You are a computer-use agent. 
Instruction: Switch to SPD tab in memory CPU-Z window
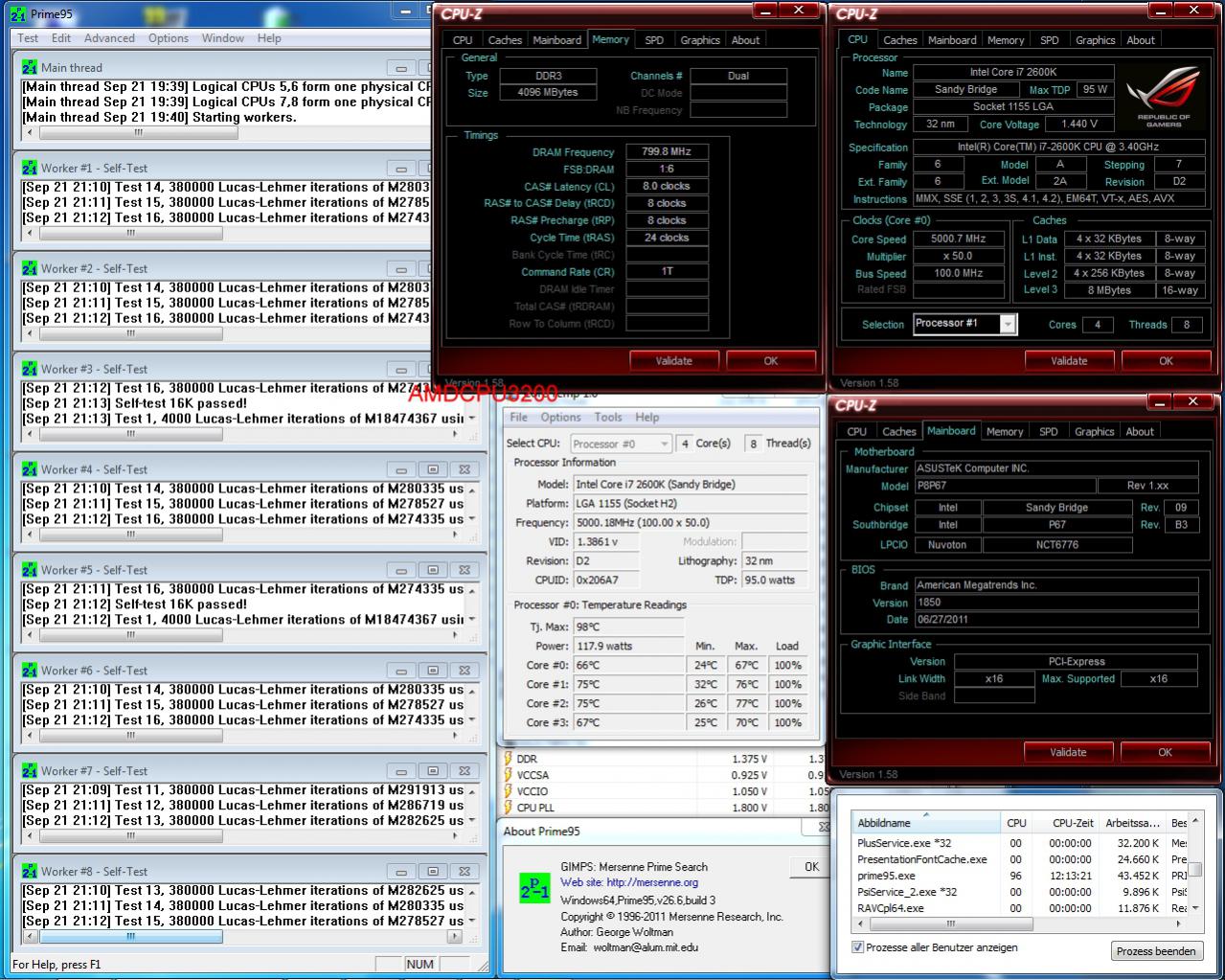pyautogui.click(x=654, y=40)
